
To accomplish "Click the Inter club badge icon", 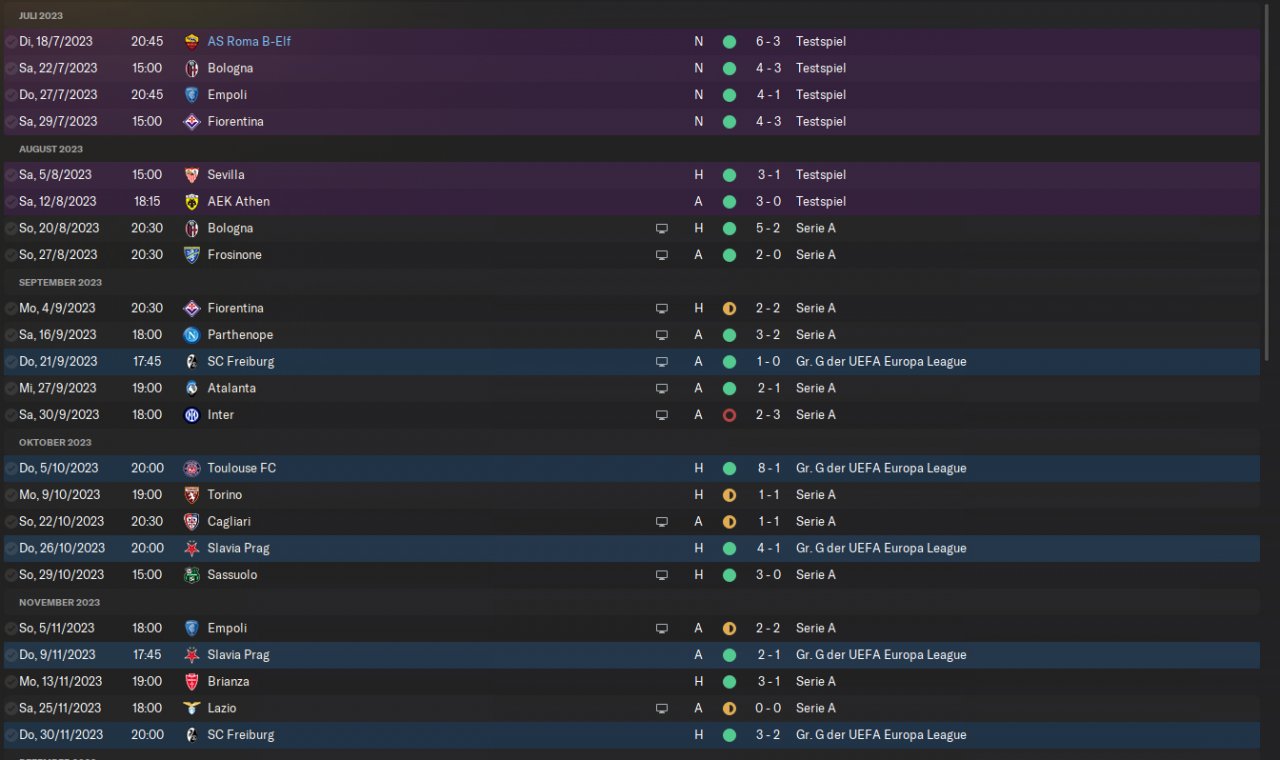I will pos(192,415).
